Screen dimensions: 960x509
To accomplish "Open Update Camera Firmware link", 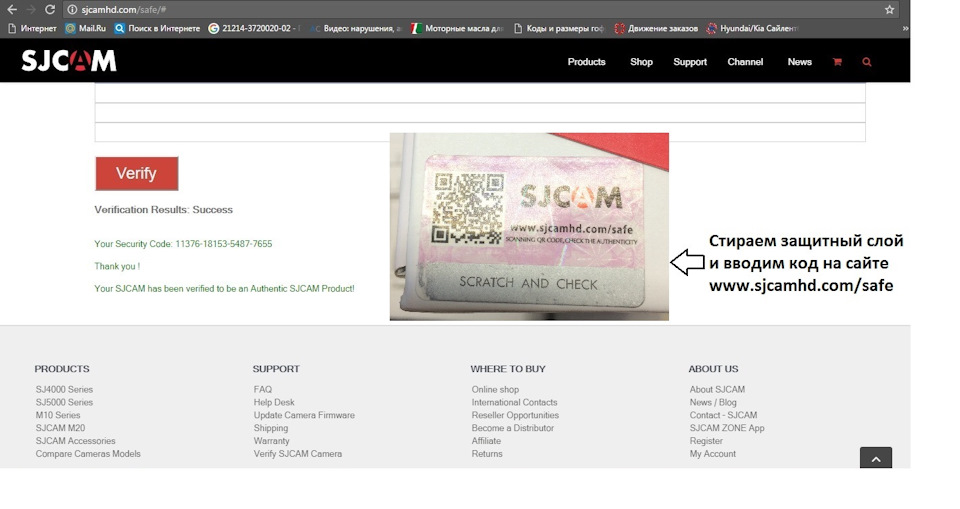I will pyautogui.click(x=304, y=415).
